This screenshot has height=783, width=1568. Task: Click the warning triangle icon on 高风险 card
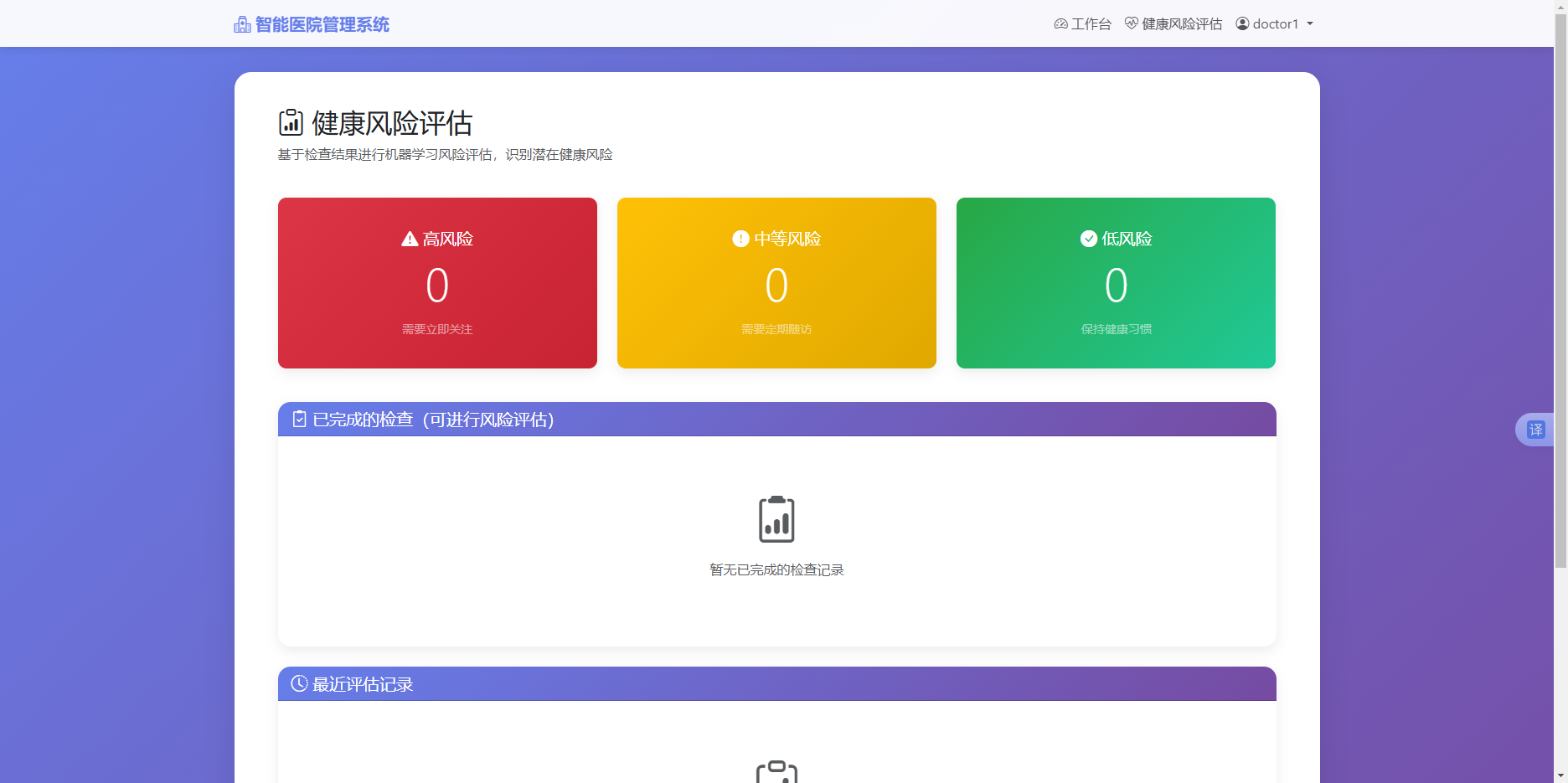click(x=408, y=238)
